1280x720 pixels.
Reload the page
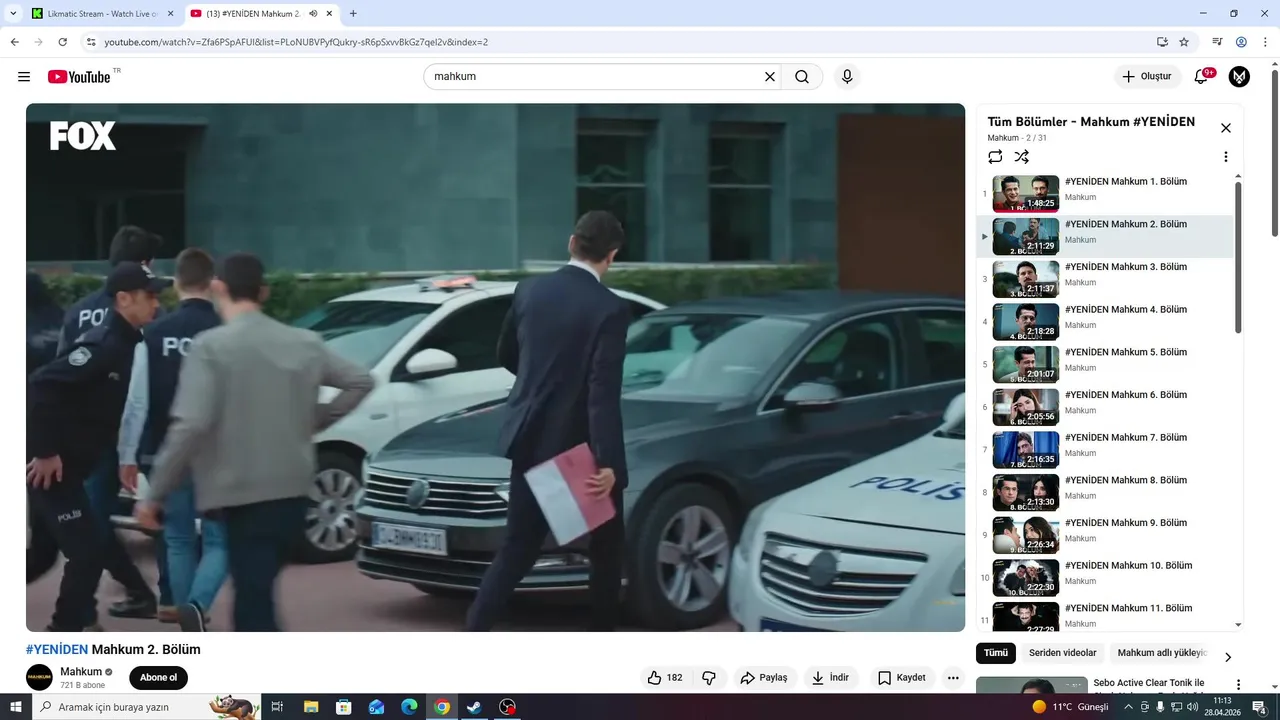[x=62, y=42]
